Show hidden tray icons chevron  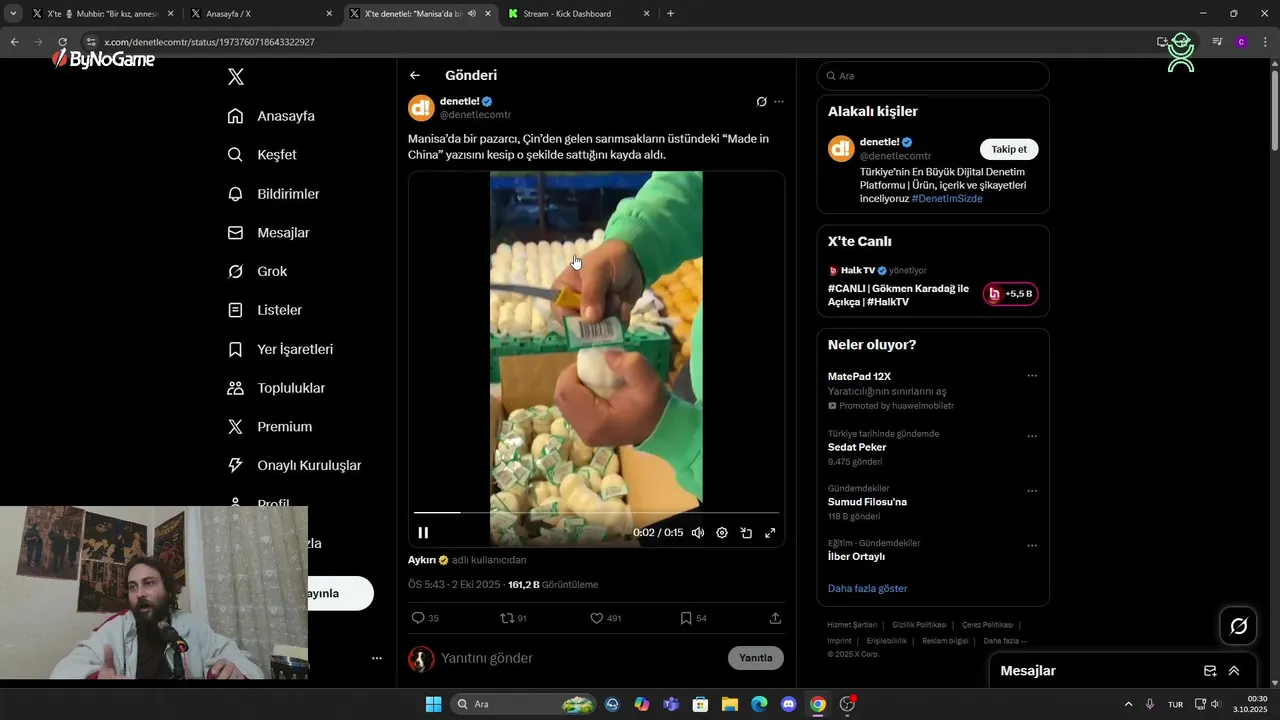point(1129,704)
